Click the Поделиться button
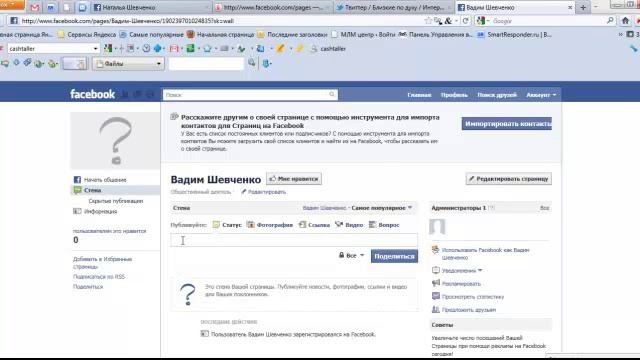 pyautogui.click(x=394, y=256)
